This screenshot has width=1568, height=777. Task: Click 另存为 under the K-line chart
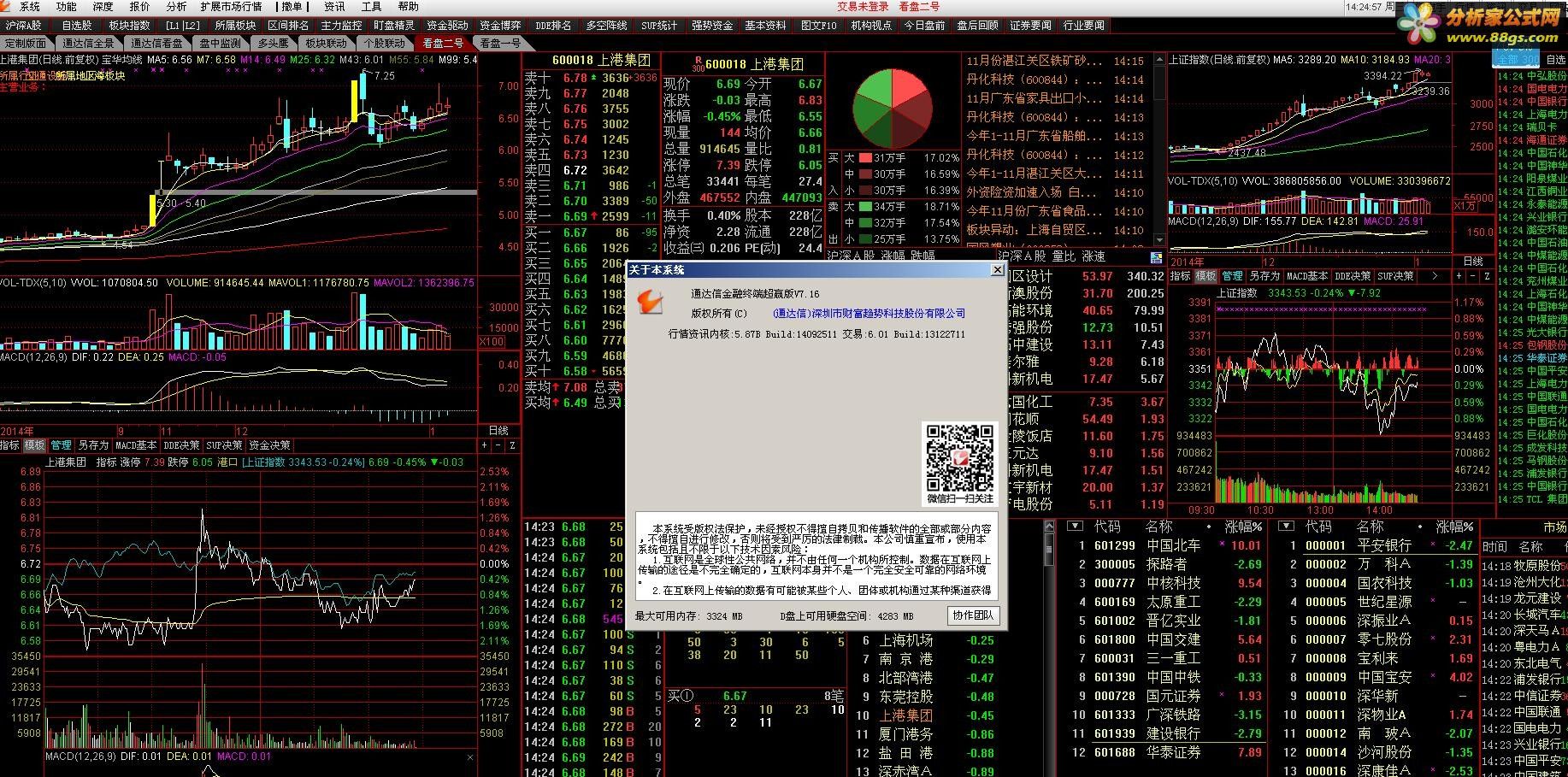coord(92,445)
